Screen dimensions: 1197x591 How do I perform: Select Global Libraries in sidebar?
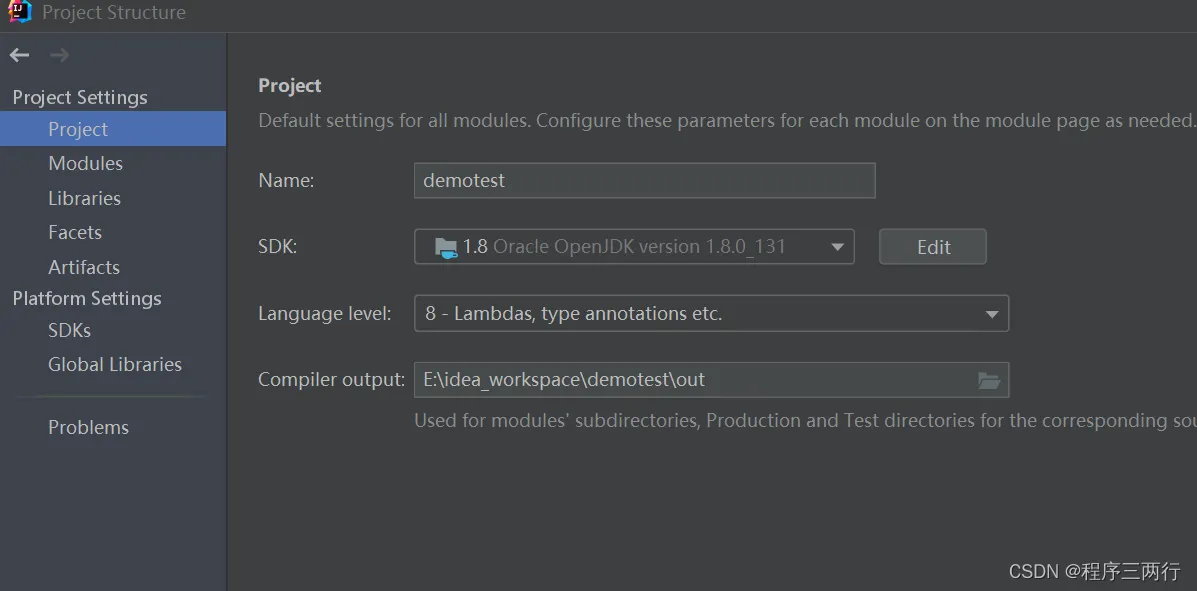pos(113,365)
